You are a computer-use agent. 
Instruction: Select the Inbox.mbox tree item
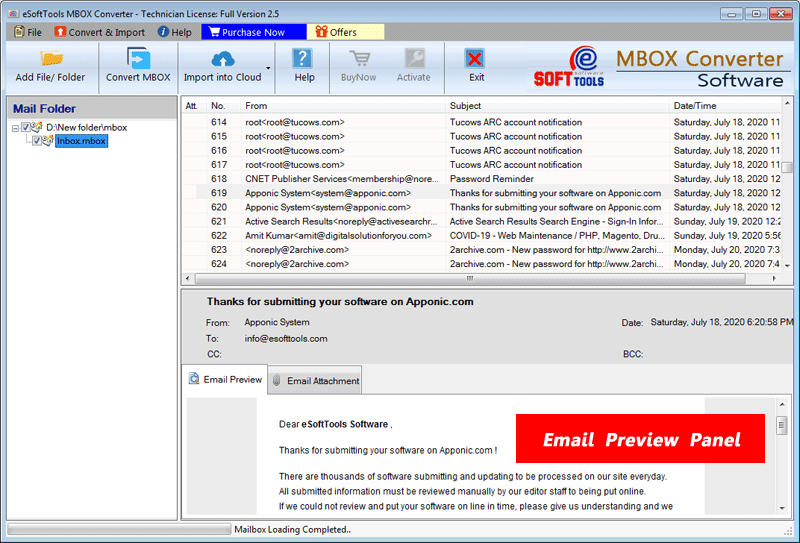click(81, 141)
